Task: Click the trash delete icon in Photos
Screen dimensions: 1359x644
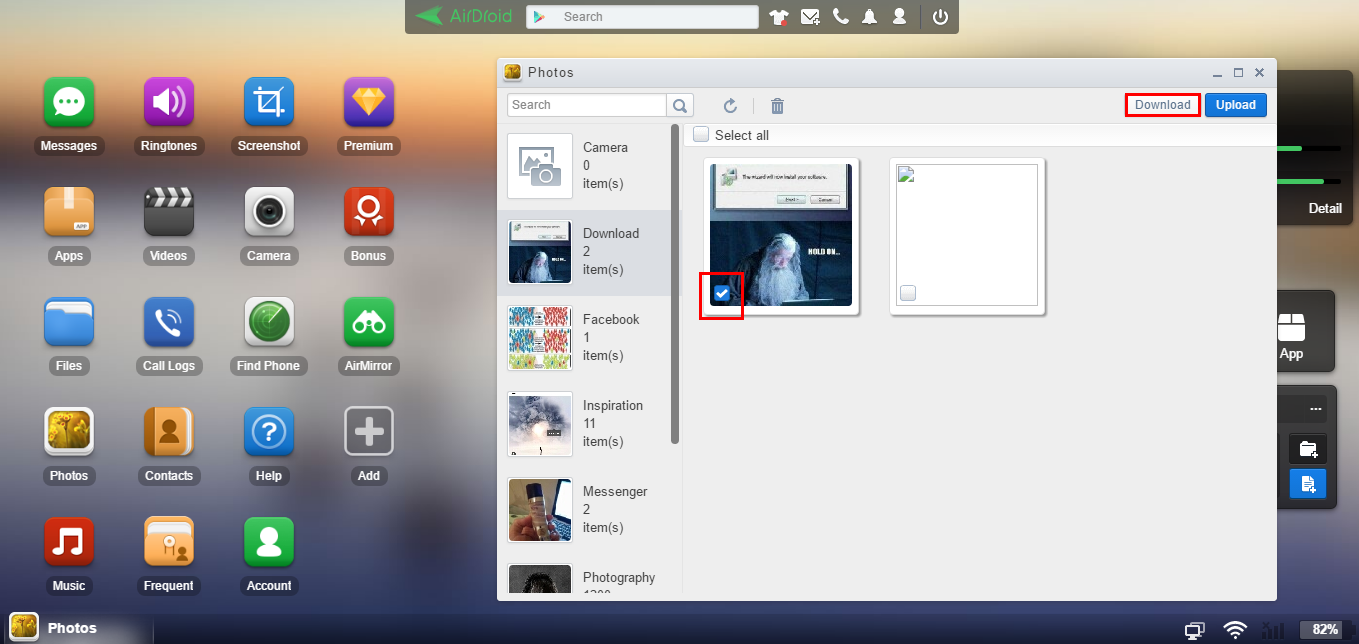Action: click(x=777, y=105)
